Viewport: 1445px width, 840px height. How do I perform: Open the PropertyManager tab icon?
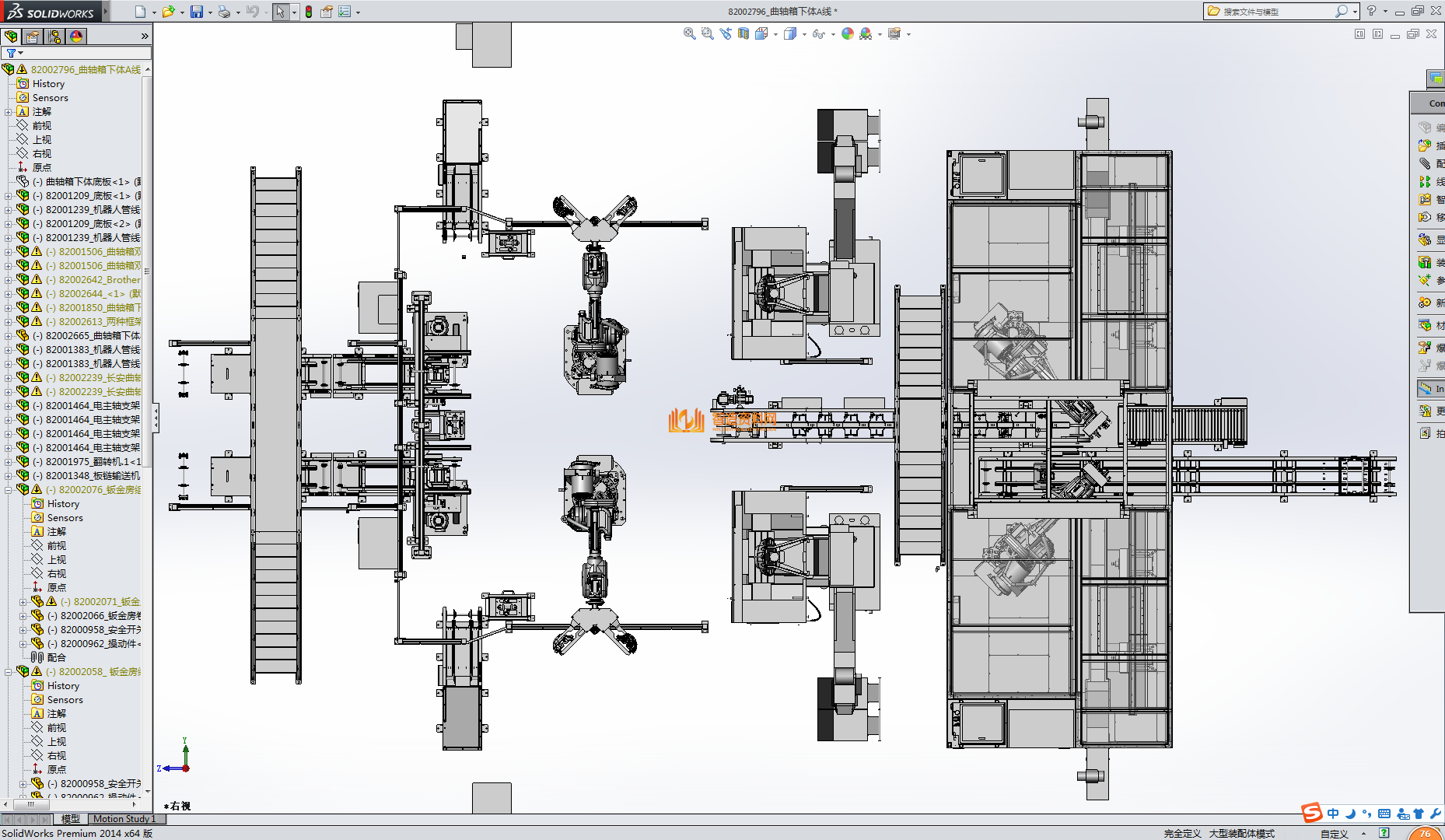tap(33, 37)
